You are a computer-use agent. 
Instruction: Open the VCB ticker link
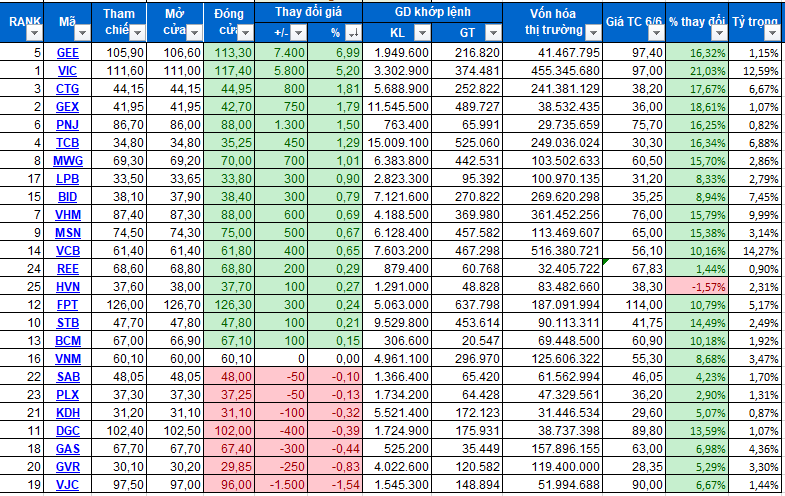68,251
